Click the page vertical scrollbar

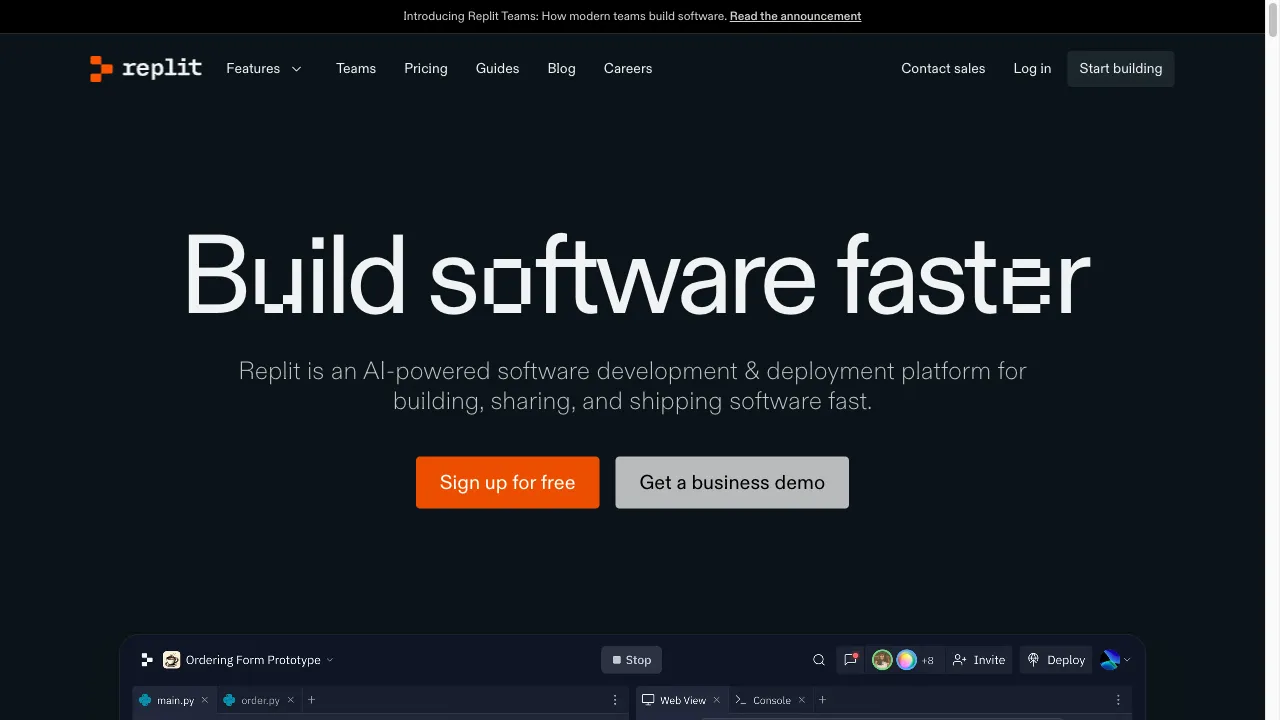(x=1273, y=360)
